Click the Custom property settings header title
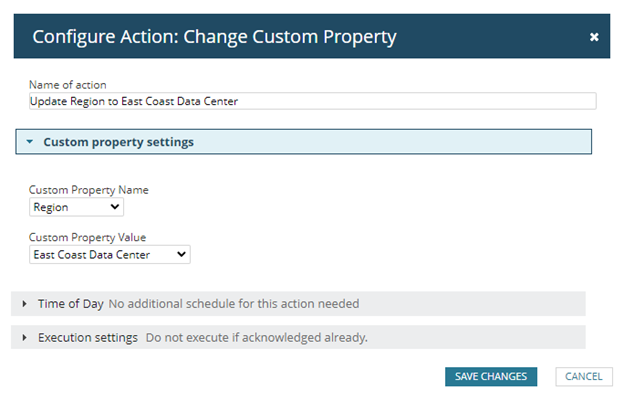 click(118, 142)
